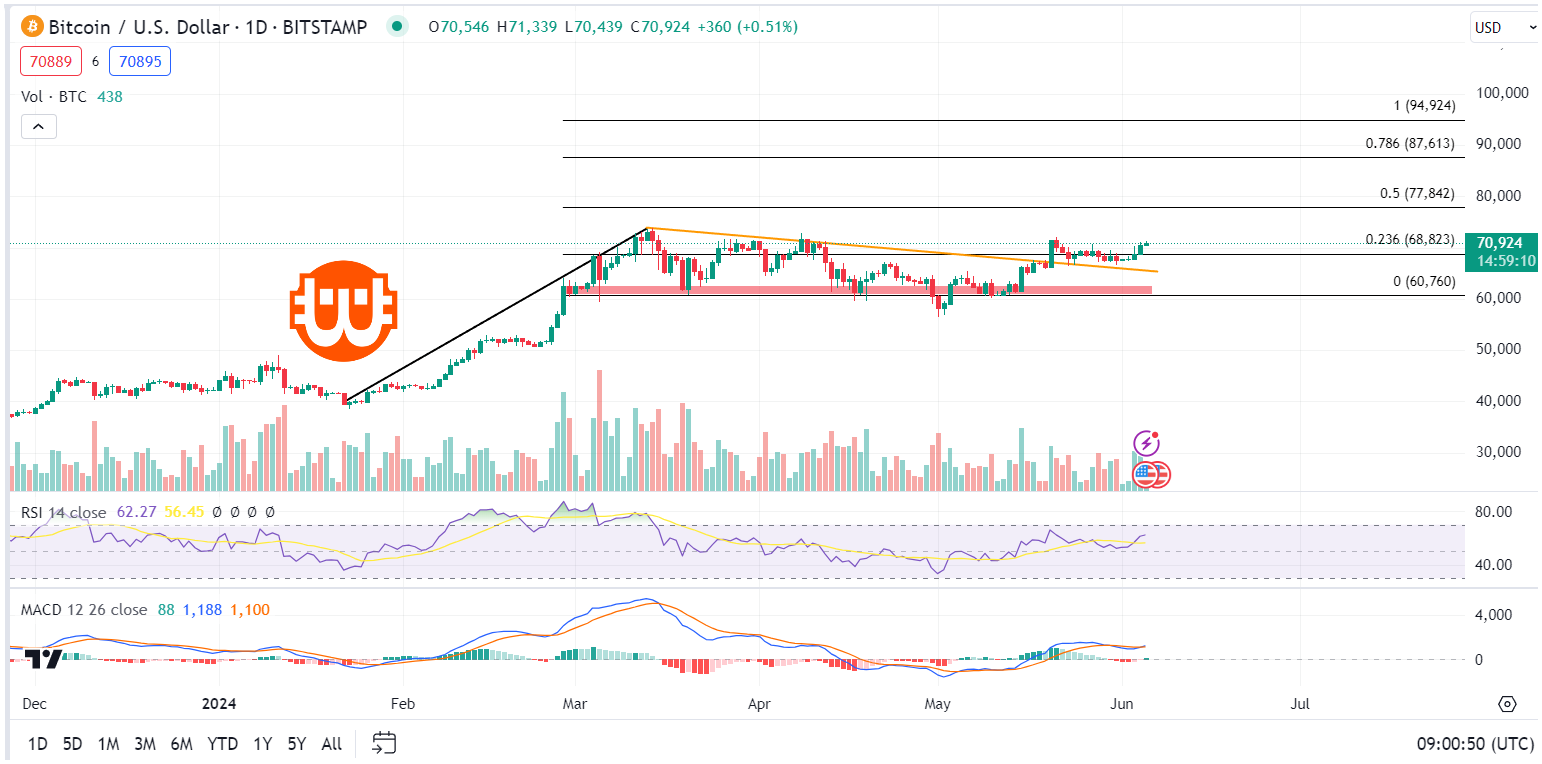Select the YTD time range
The width and height of the screenshot is (1542, 764).
point(222,744)
